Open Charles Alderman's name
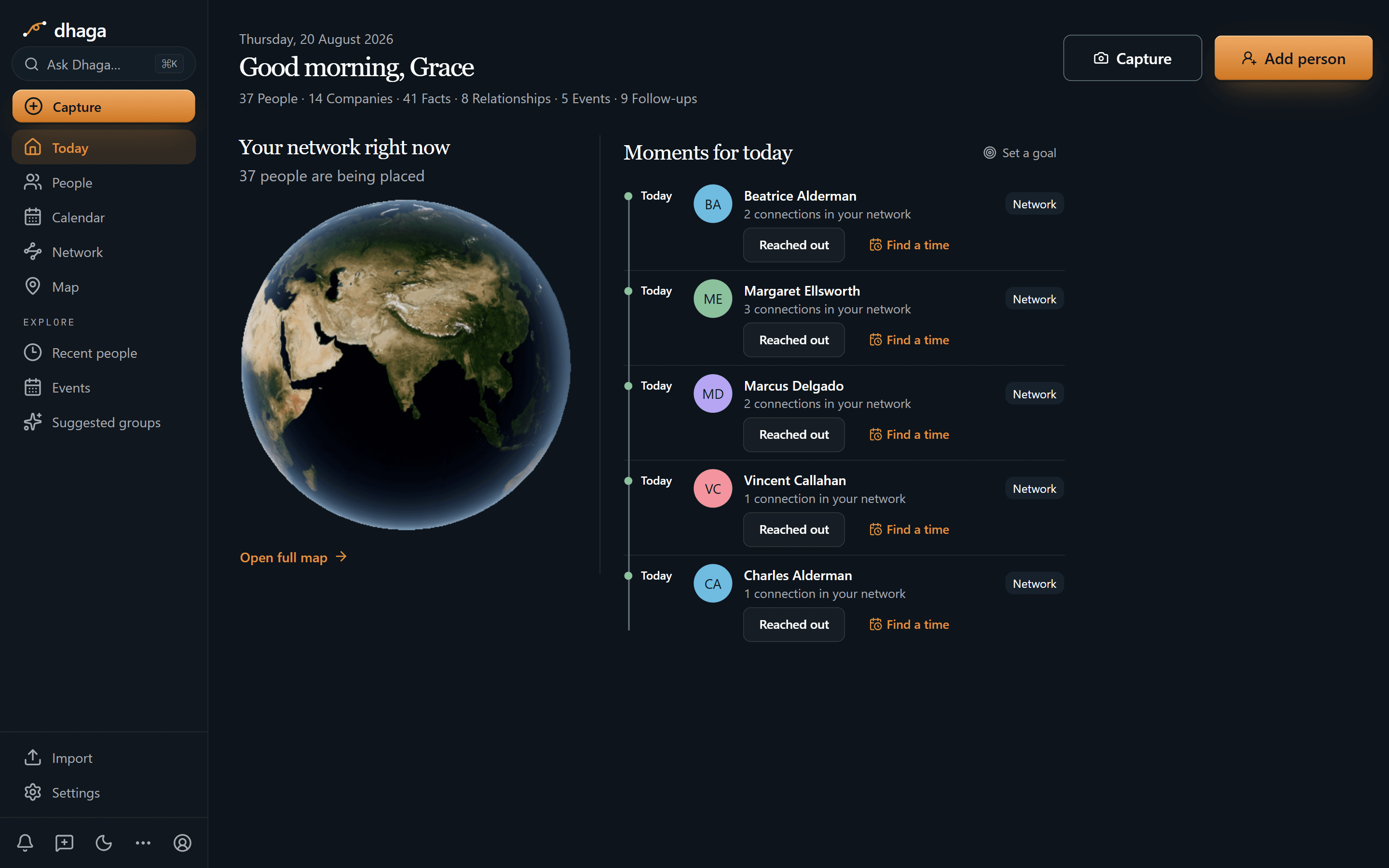1389x868 pixels. point(798,575)
